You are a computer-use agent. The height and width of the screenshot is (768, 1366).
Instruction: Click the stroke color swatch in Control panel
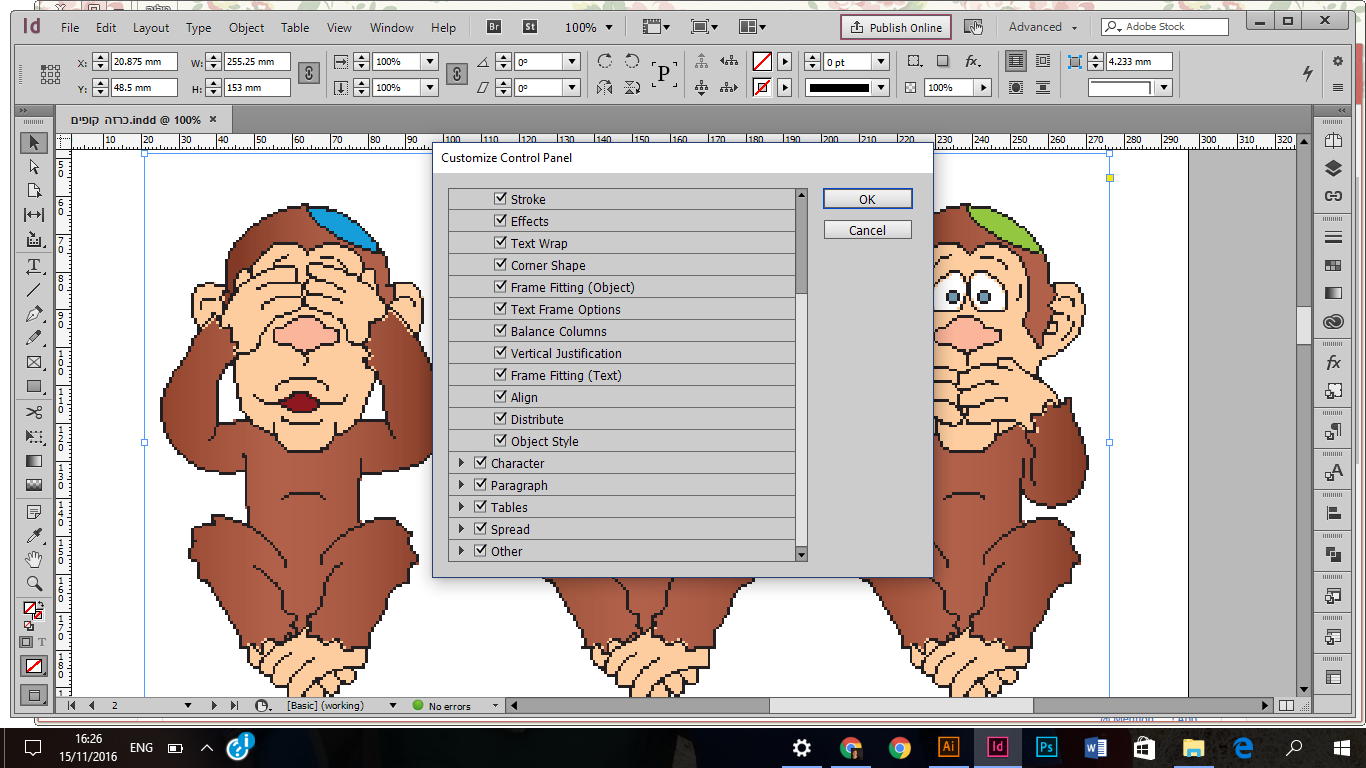(x=762, y=88)
